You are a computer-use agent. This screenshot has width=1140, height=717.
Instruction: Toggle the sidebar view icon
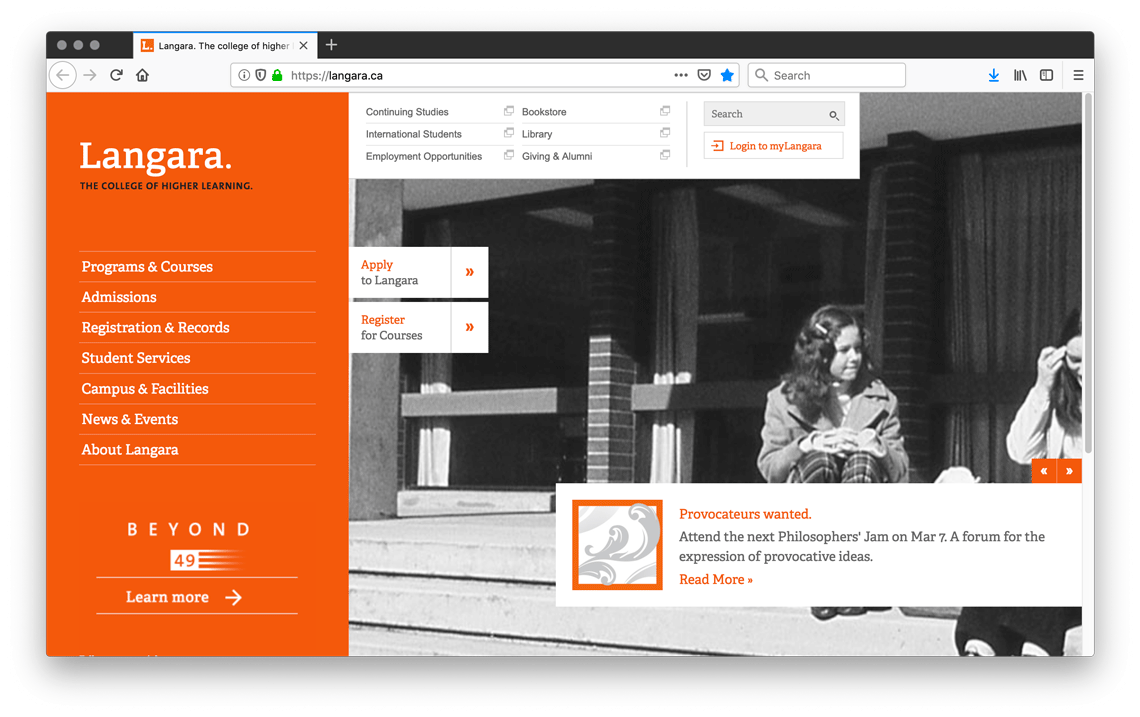click(1046, 75)
